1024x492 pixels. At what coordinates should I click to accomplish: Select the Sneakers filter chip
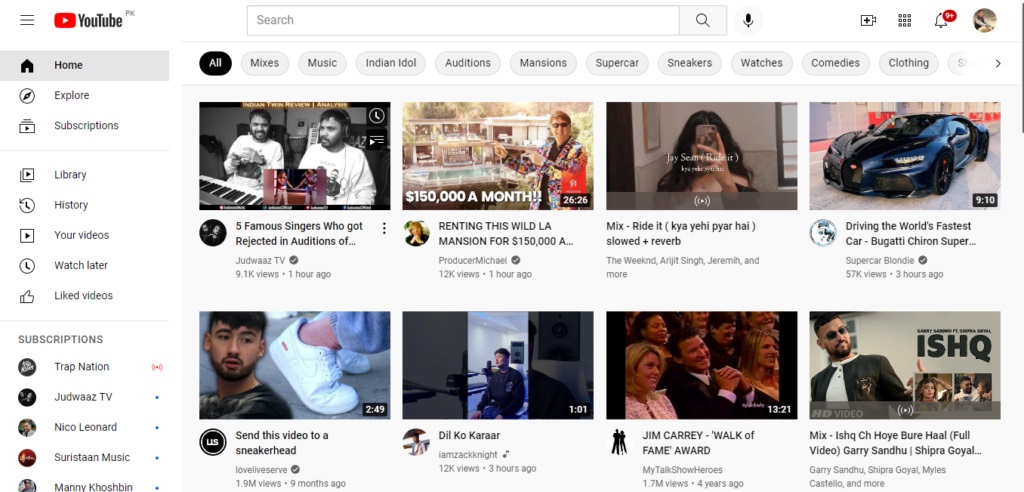tap(690, 63)
